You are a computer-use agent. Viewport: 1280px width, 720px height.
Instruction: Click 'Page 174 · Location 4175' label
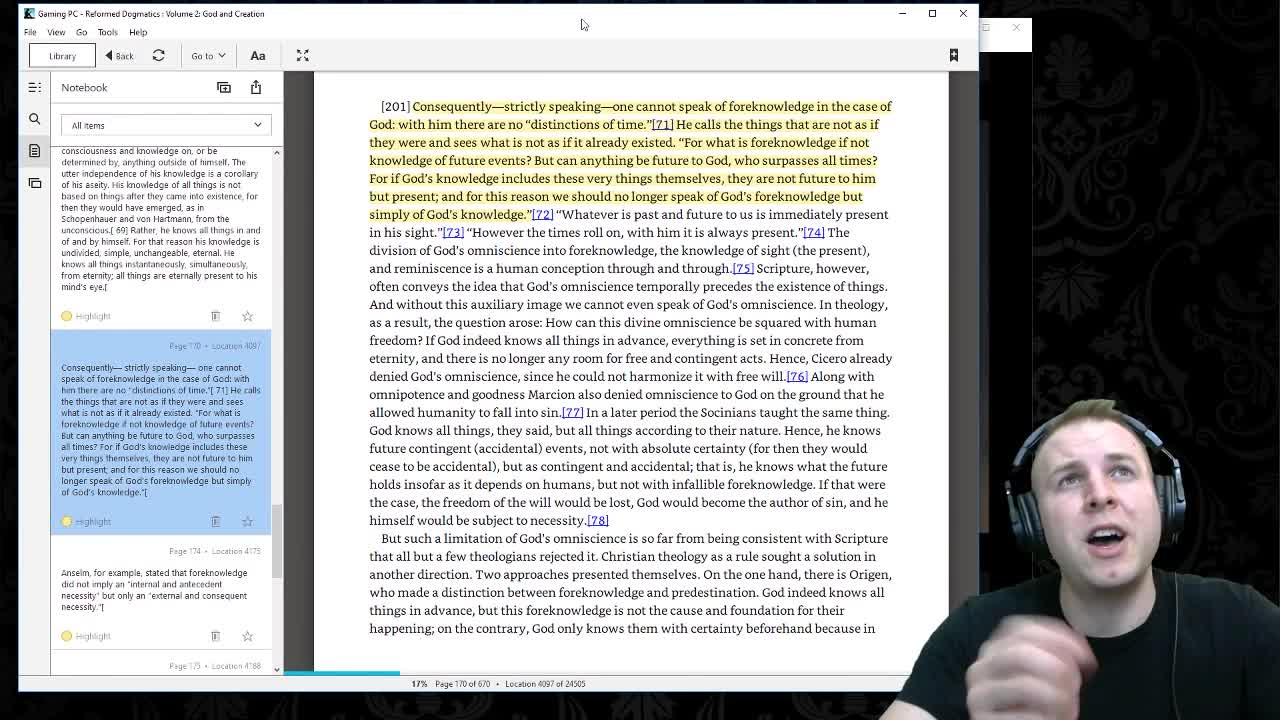(x=214, y=551)
